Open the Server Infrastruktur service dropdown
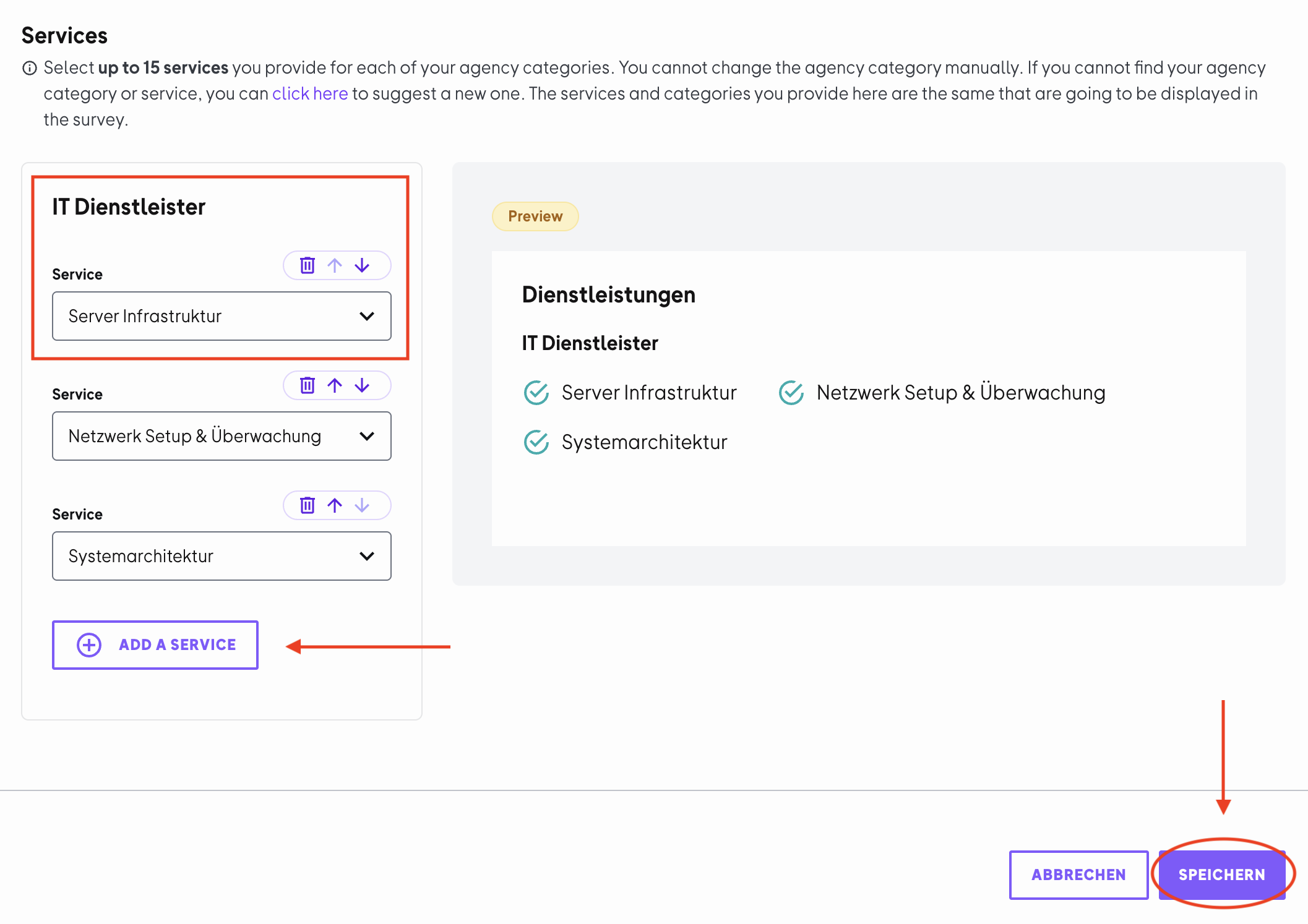 coord(222,316)
